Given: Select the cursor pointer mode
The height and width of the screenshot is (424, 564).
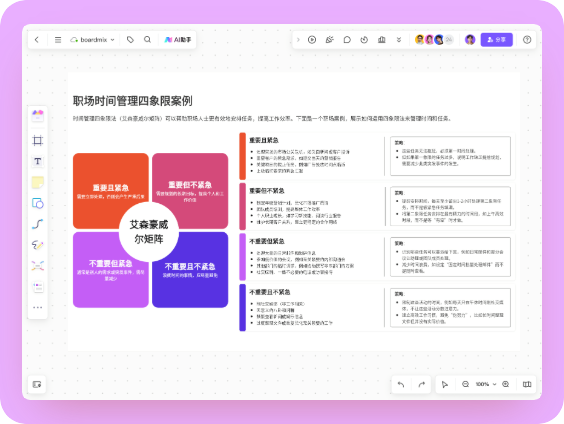Looking at the screenshot, I should pyautogui.click(x=445, y=384).
